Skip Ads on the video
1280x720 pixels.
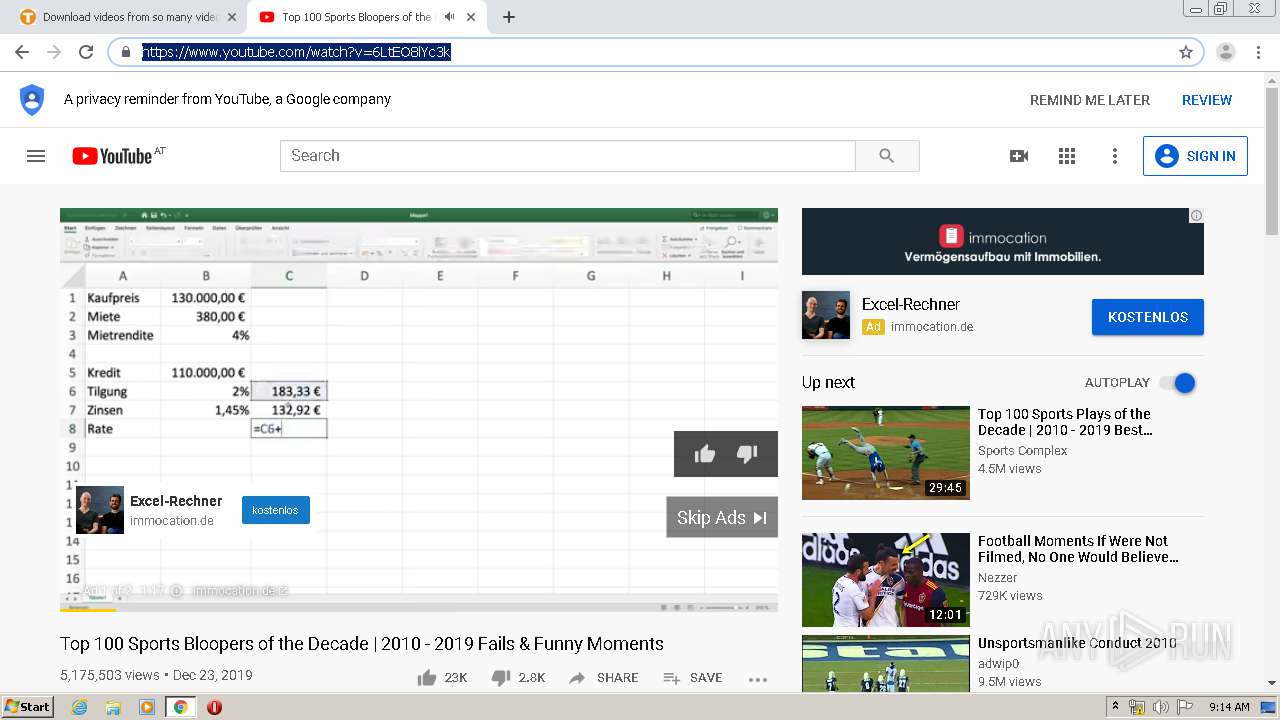pyautogui.click(x=722, y=517)
